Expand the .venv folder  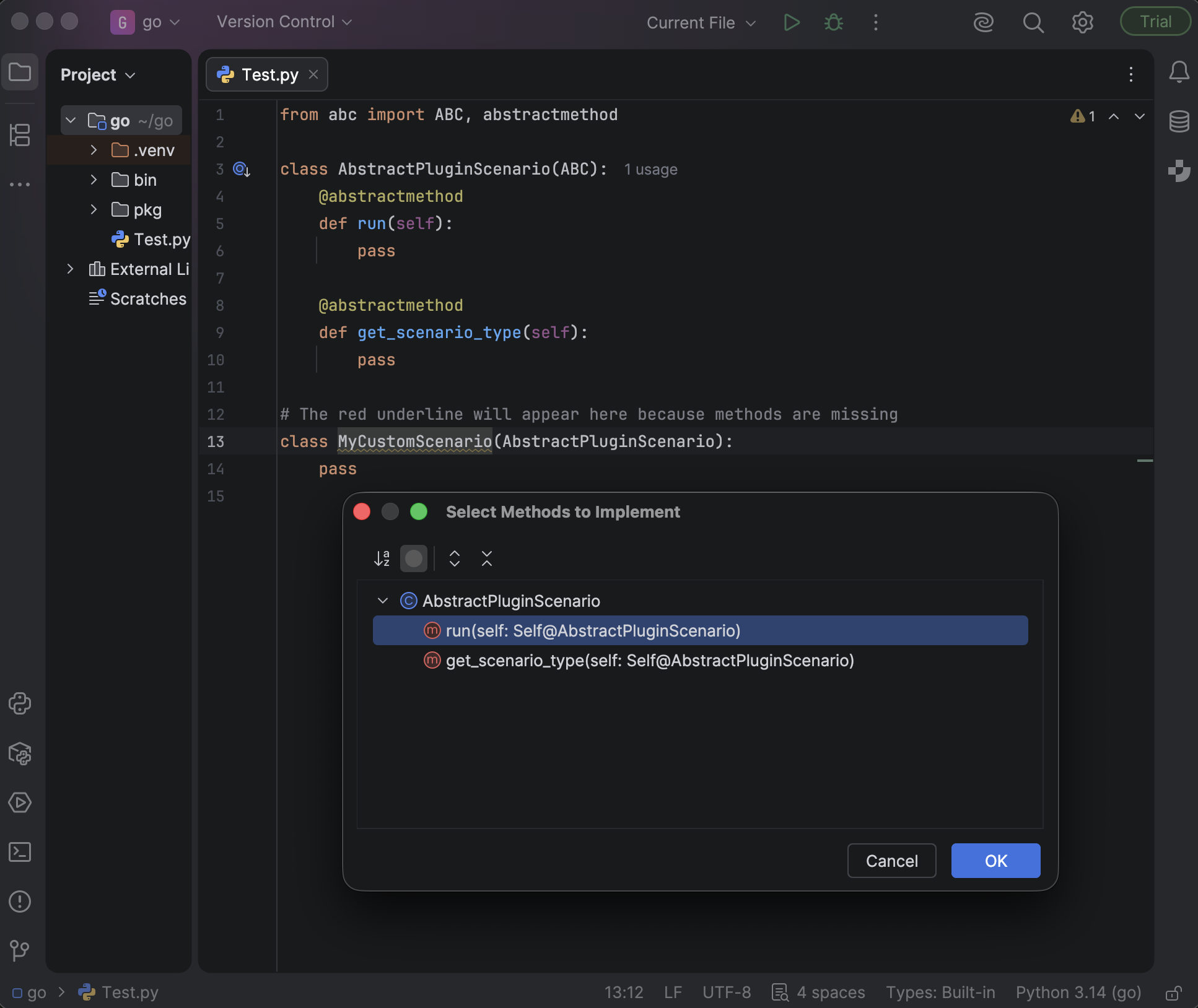[94, 150]
